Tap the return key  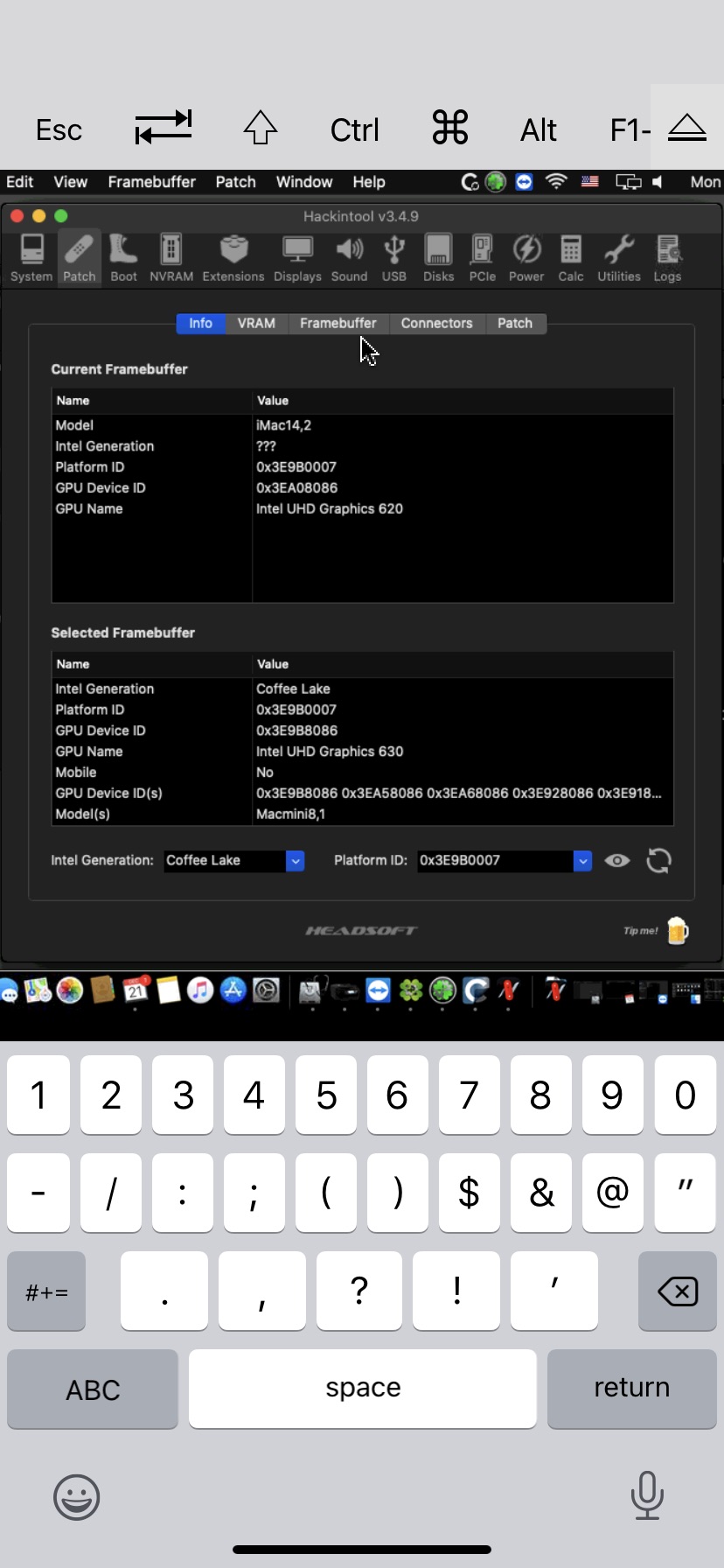(x=631, y=1389)
